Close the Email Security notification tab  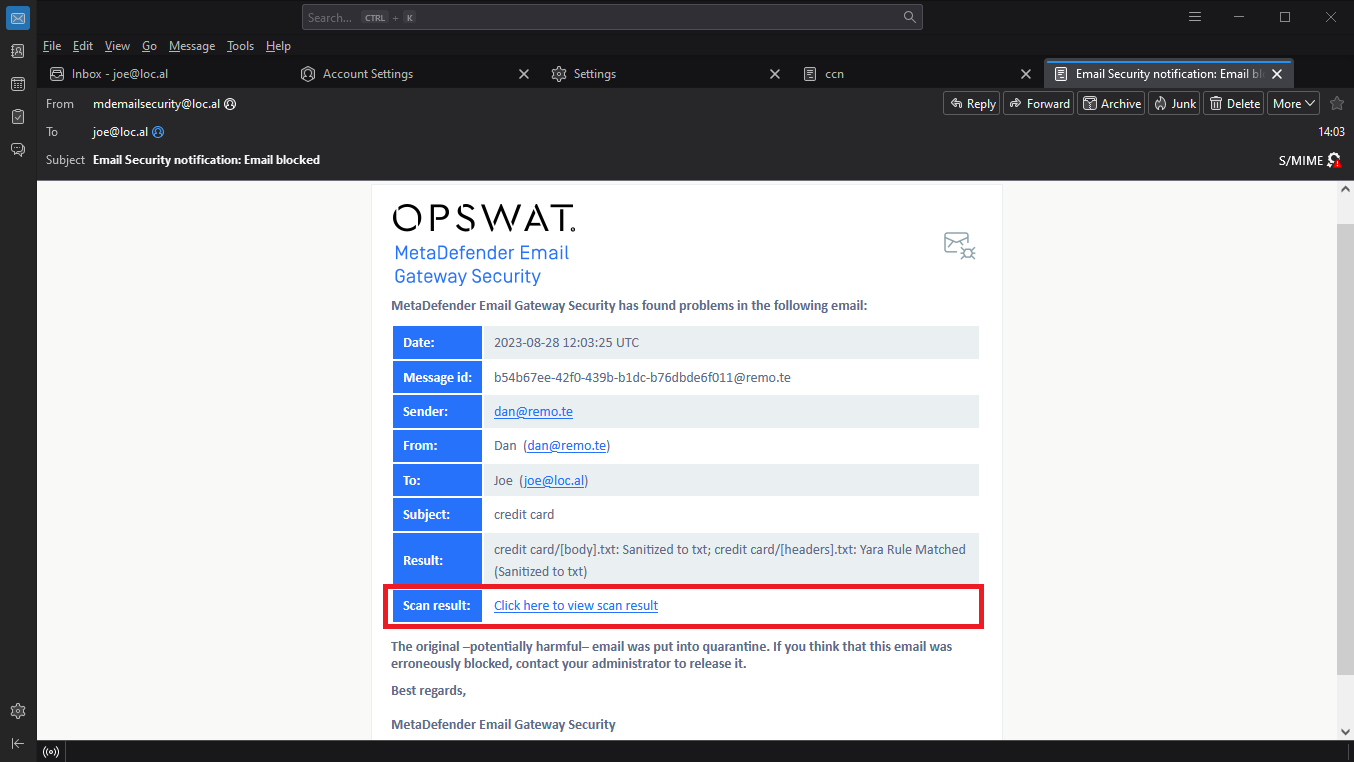1277,74
